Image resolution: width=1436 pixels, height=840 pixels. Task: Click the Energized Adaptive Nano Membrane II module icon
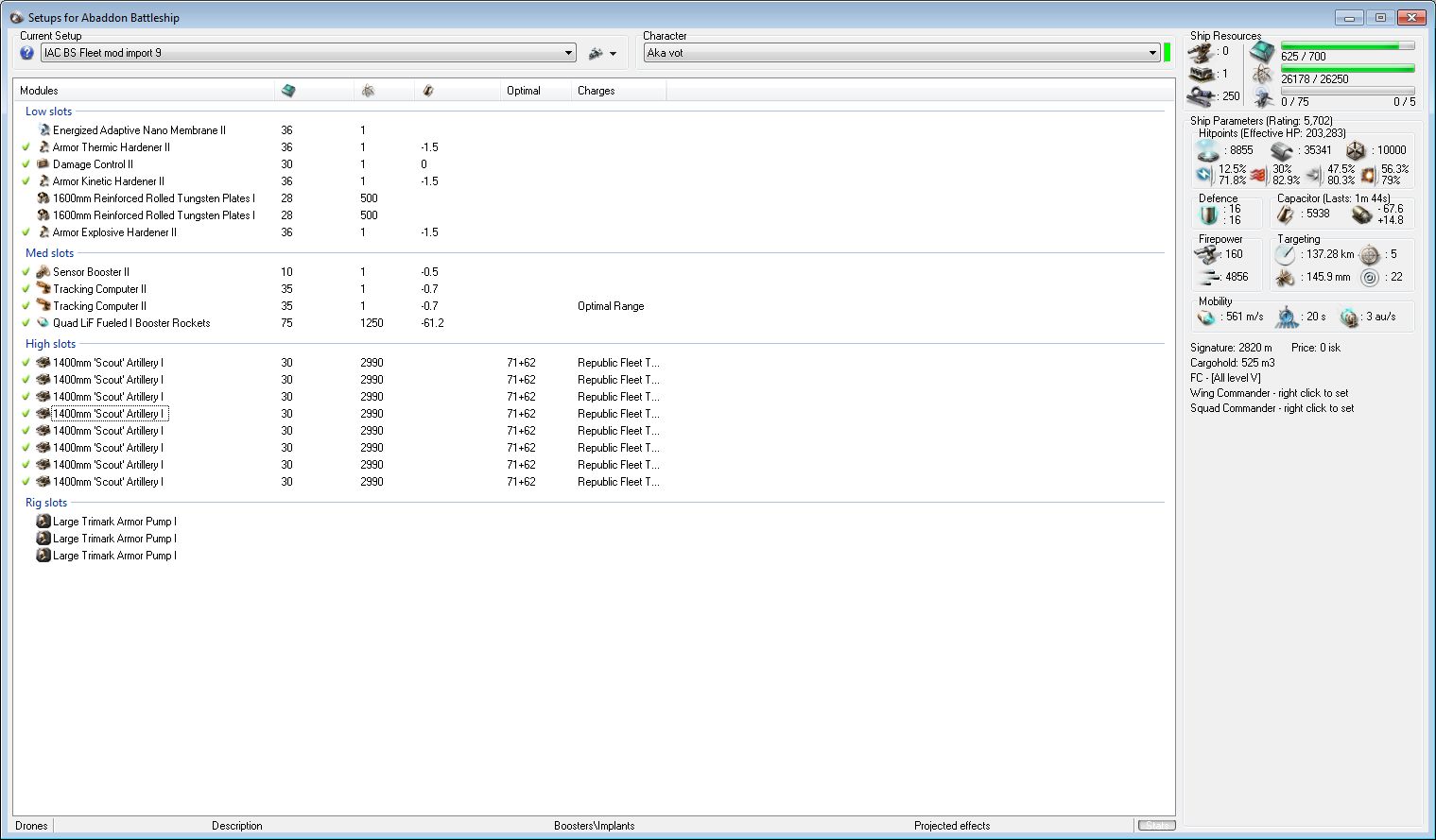coord(43,130)
